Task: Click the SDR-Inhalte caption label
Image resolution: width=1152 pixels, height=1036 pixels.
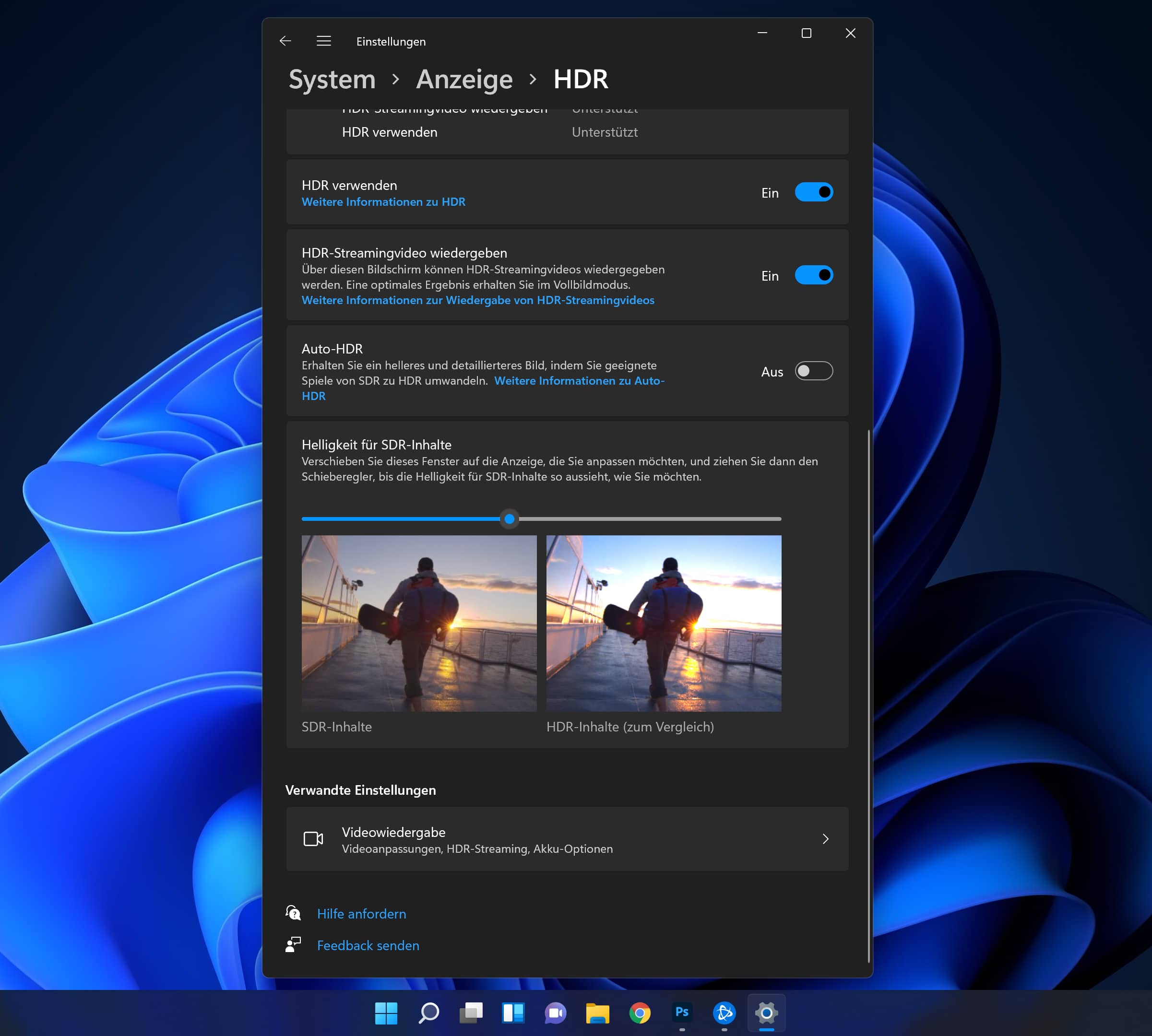Action: pos(336,727)
